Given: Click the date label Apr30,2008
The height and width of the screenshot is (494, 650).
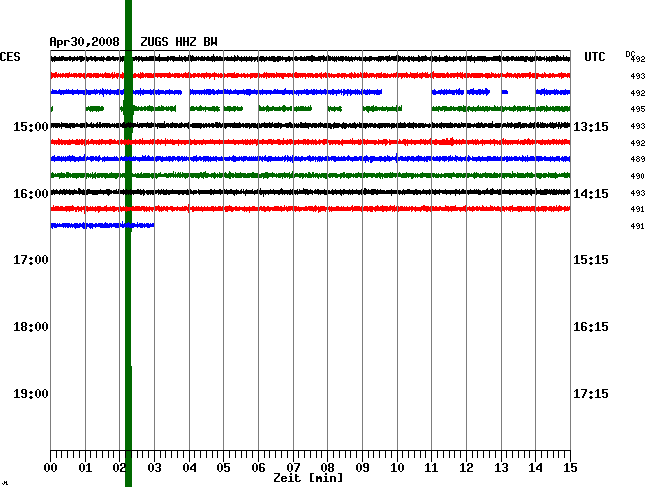Looking at the screenshot, I should (85, 42).
